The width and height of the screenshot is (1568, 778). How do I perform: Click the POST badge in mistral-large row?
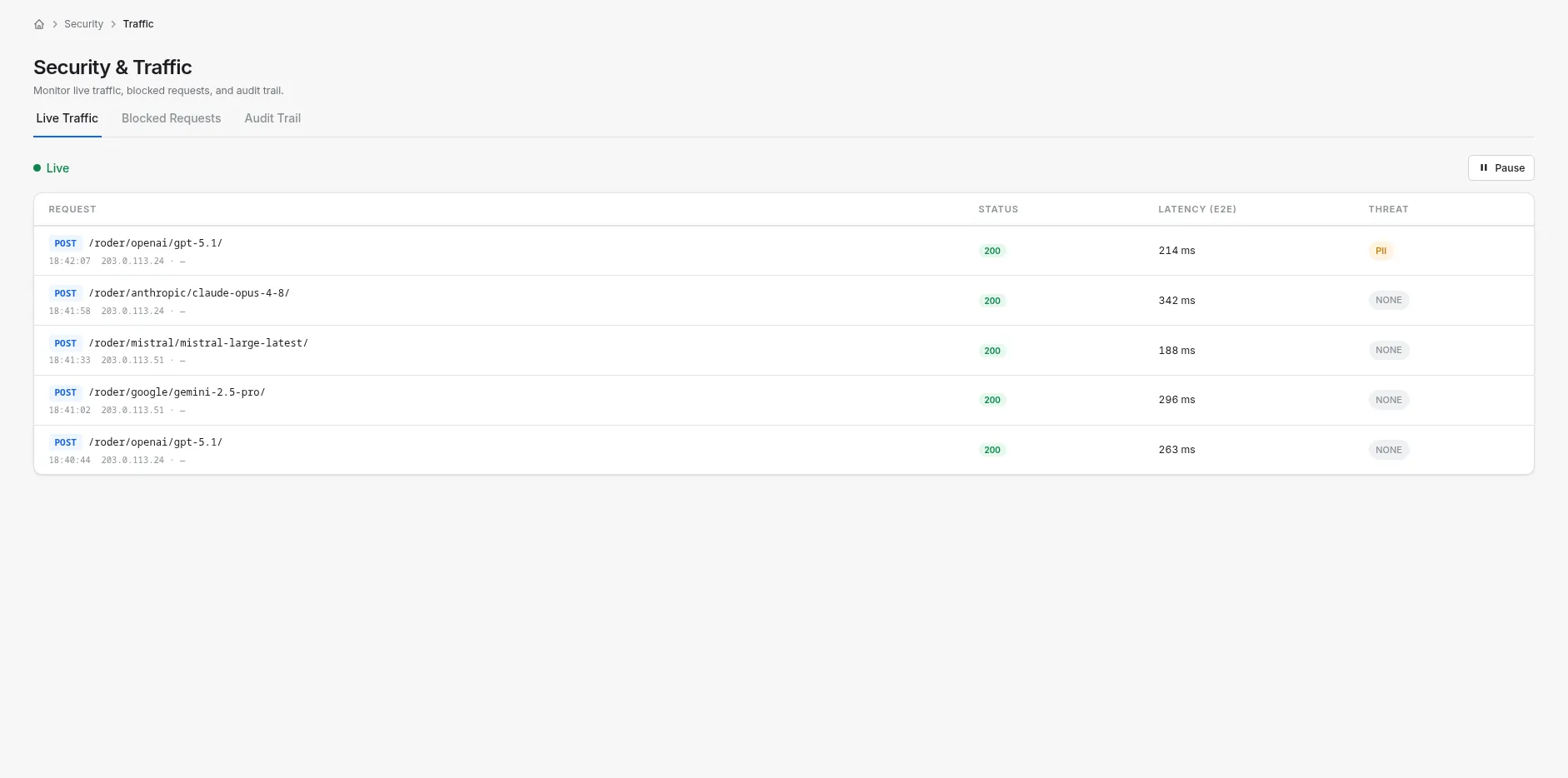(x=65, y=343)
